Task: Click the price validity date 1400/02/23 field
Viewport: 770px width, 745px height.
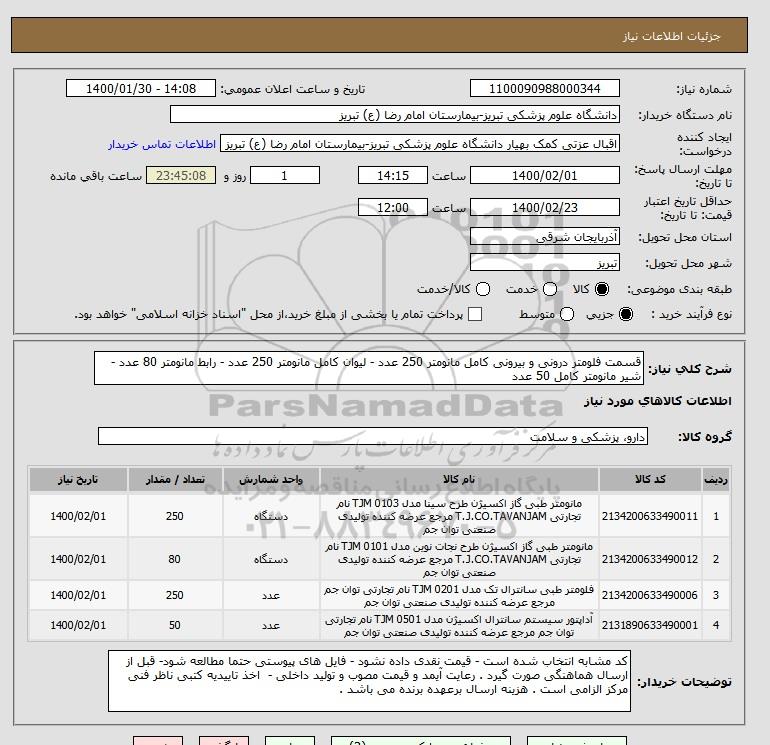Action: pyautogui.click(x=545, y=207)
